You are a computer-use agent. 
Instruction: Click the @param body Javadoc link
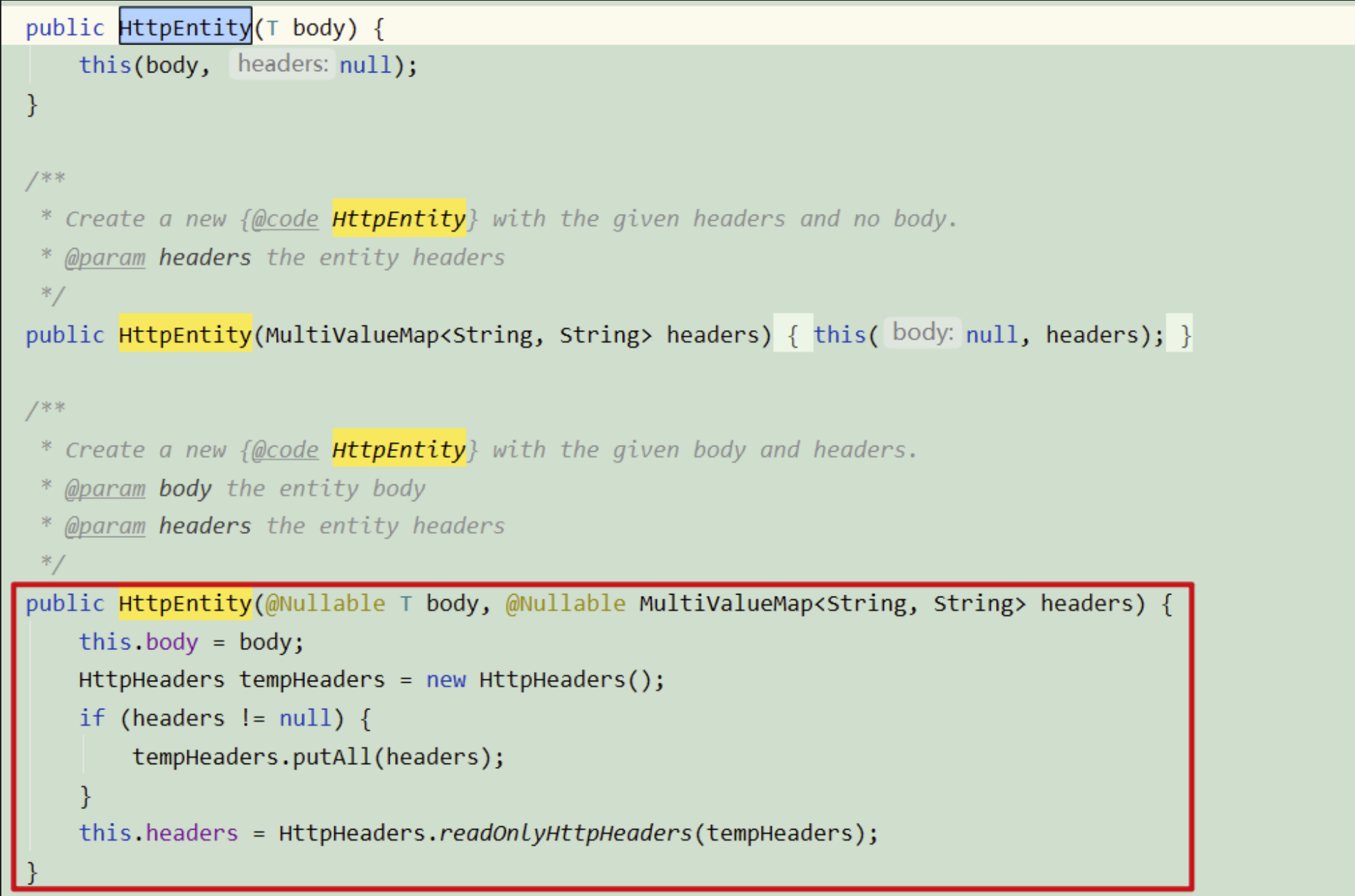tap(104, 488)
